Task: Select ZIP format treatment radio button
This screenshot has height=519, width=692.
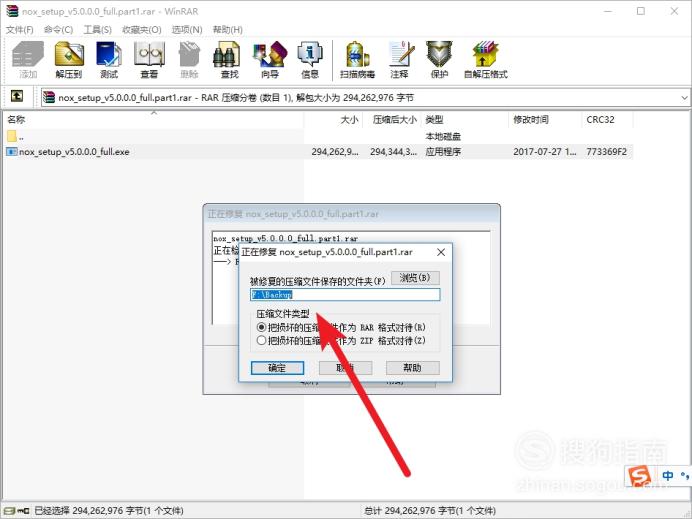Action: pos(261,341)
